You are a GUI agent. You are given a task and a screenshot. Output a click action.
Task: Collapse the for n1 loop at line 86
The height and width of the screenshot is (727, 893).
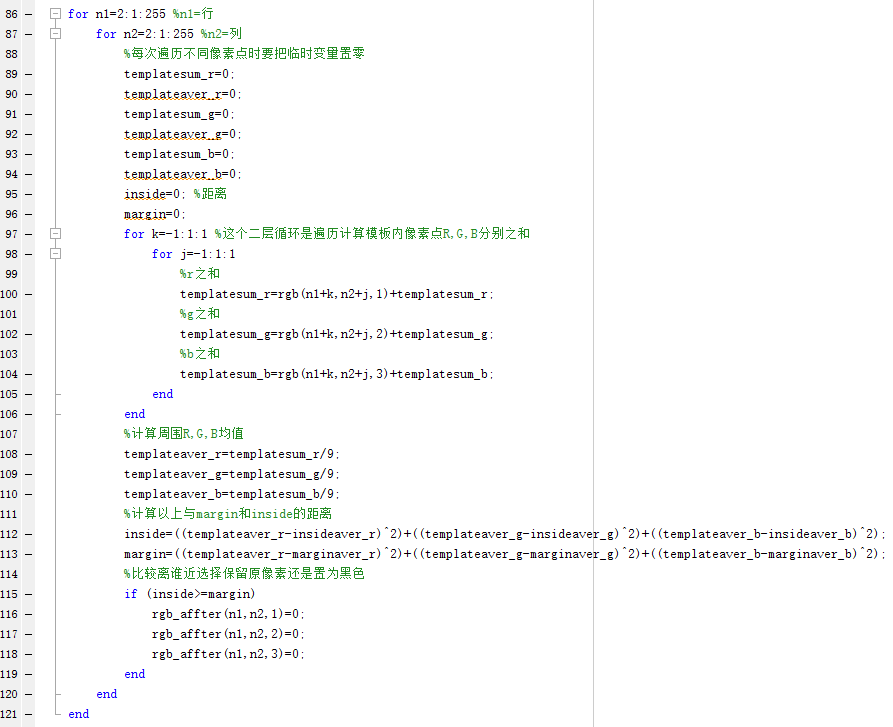(x=55, y=14)
